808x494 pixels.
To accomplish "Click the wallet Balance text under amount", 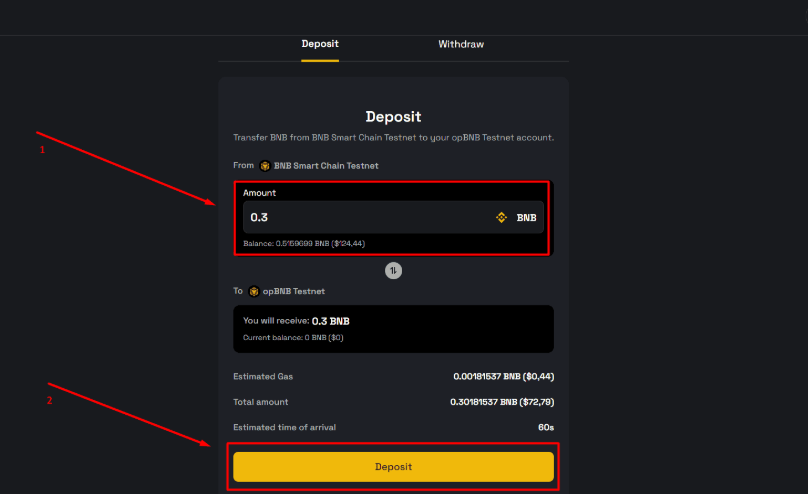I will coord(304,244).
